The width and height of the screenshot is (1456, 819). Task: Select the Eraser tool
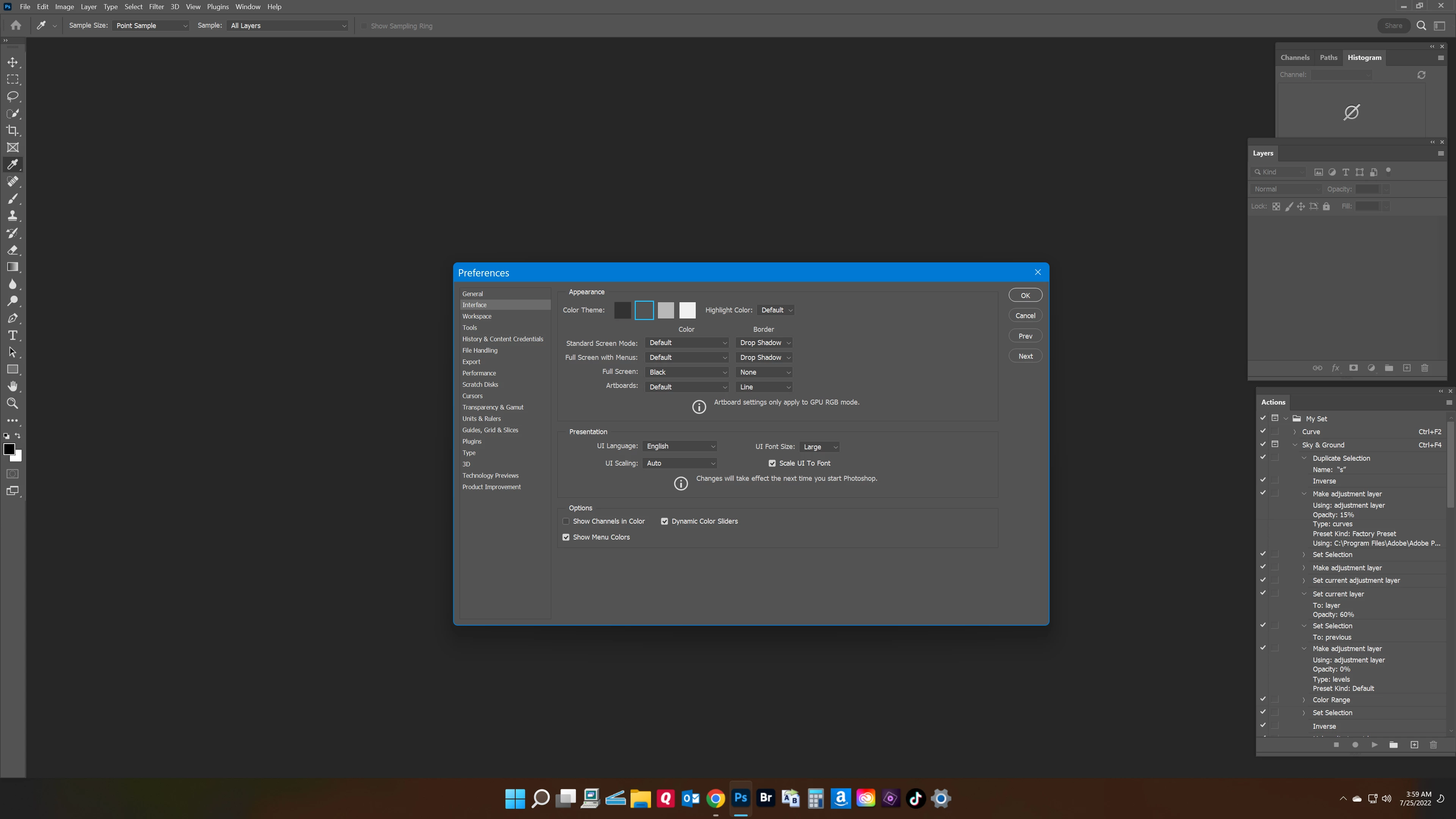coord(13,250)
